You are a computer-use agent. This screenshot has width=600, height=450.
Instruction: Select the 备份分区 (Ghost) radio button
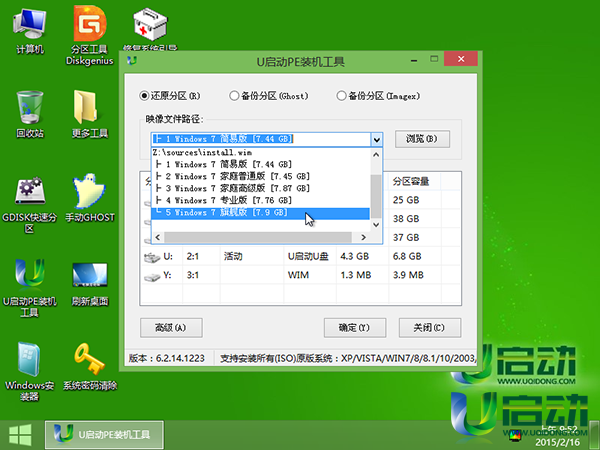[234, 96]
